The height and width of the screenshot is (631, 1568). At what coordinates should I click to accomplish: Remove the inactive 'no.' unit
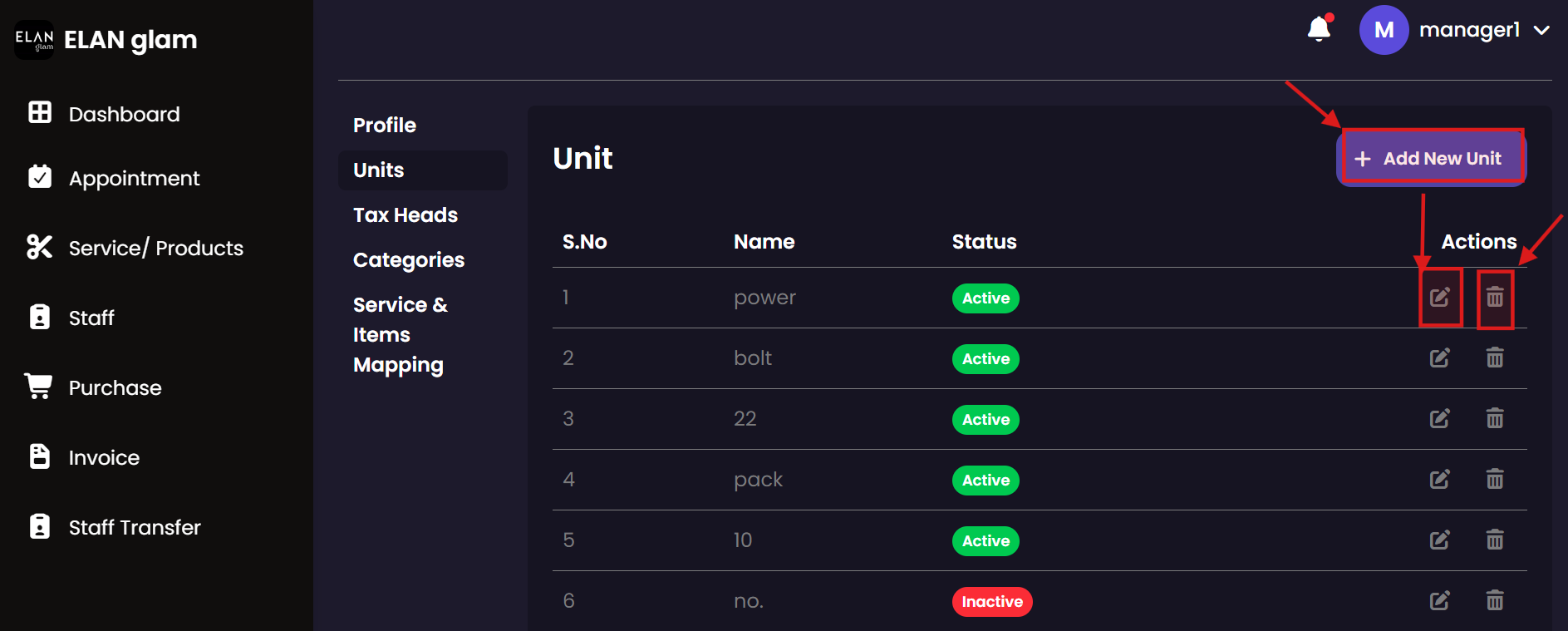click(1494, 601)
